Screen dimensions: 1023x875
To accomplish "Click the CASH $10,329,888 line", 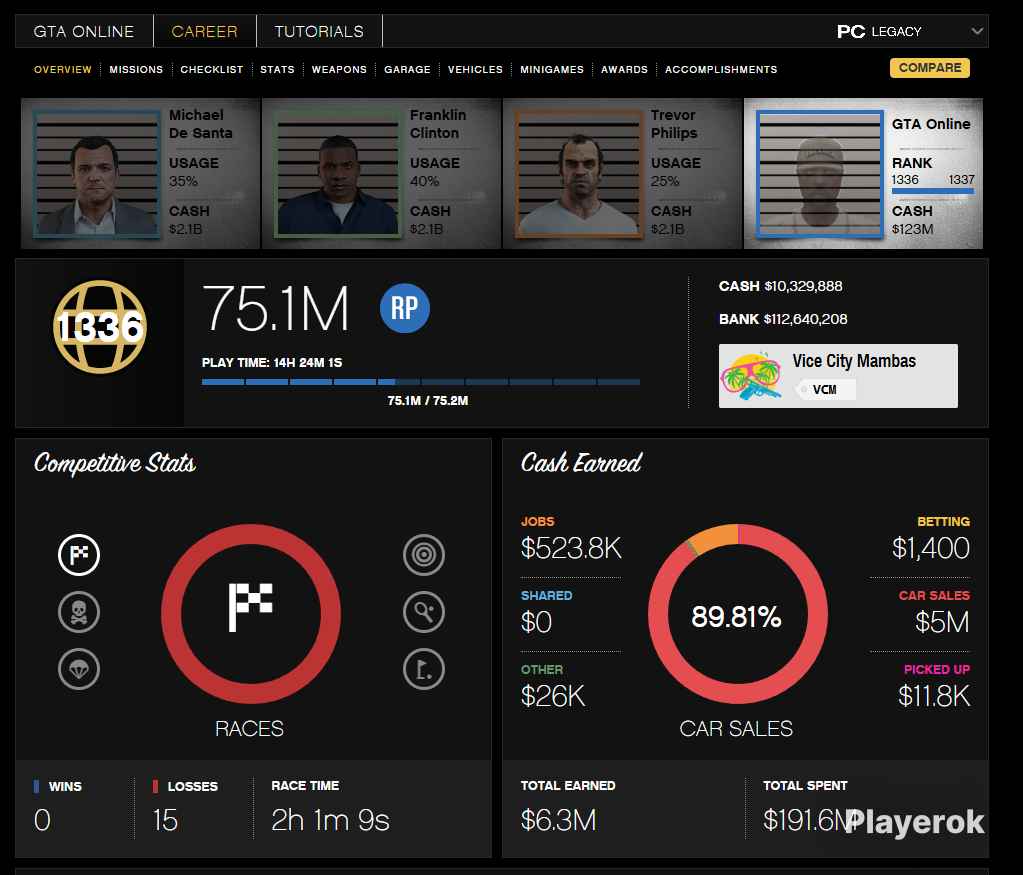I will click(x=780, y=286).
